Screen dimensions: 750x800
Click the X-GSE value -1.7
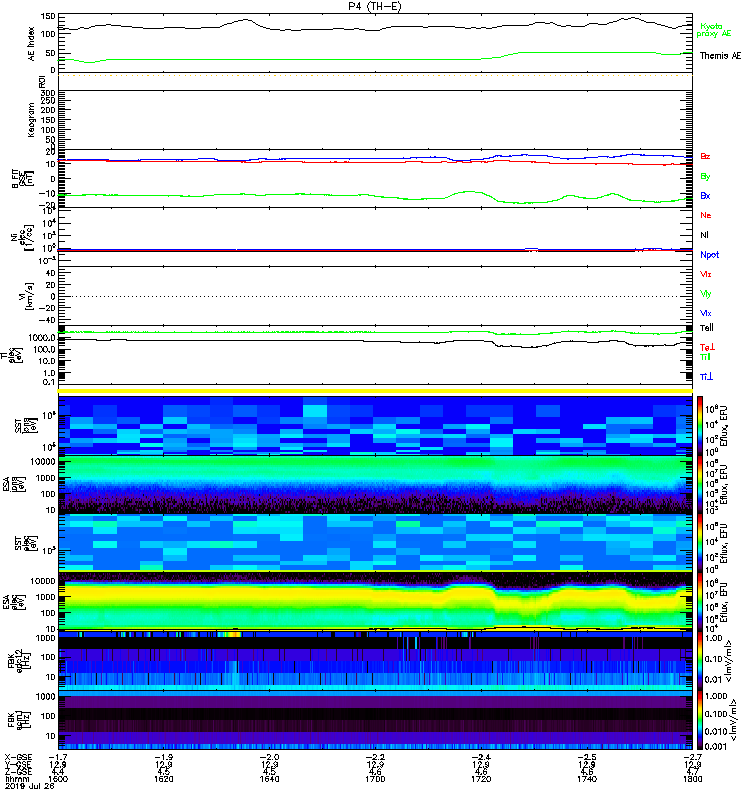click(58, 757)
